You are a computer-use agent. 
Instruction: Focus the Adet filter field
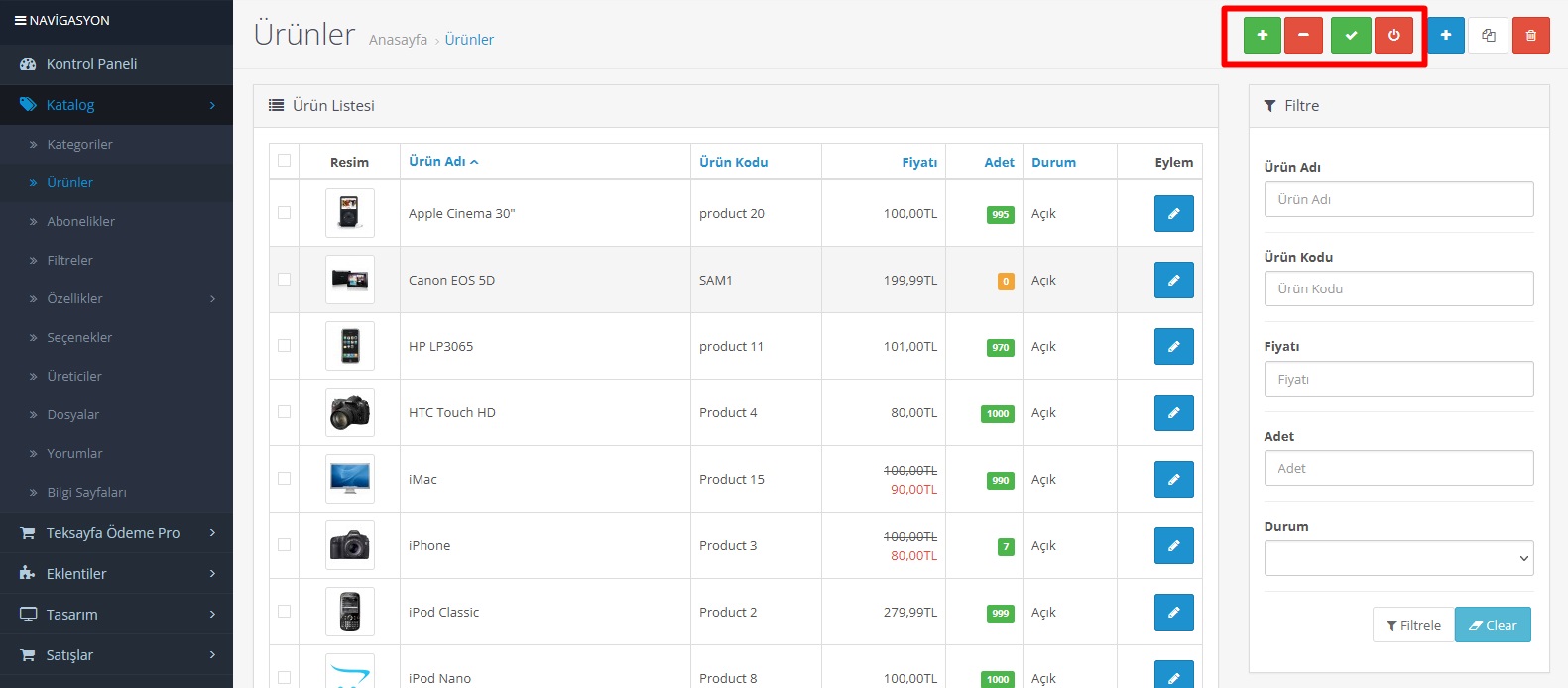coord(1398,468)
